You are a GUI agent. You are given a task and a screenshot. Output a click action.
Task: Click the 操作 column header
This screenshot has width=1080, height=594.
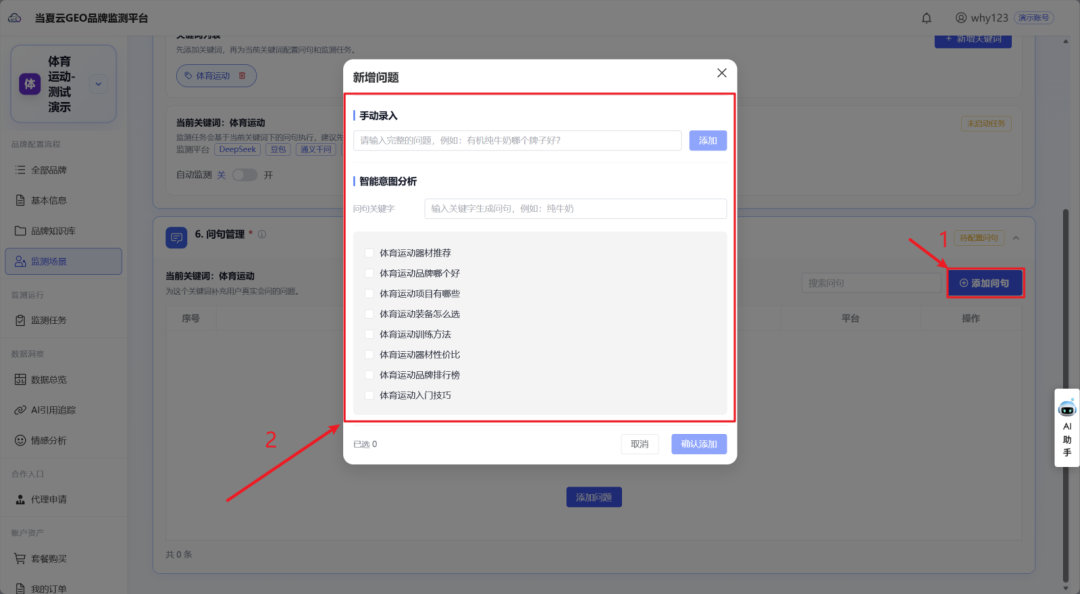click(x=970, y=318)
